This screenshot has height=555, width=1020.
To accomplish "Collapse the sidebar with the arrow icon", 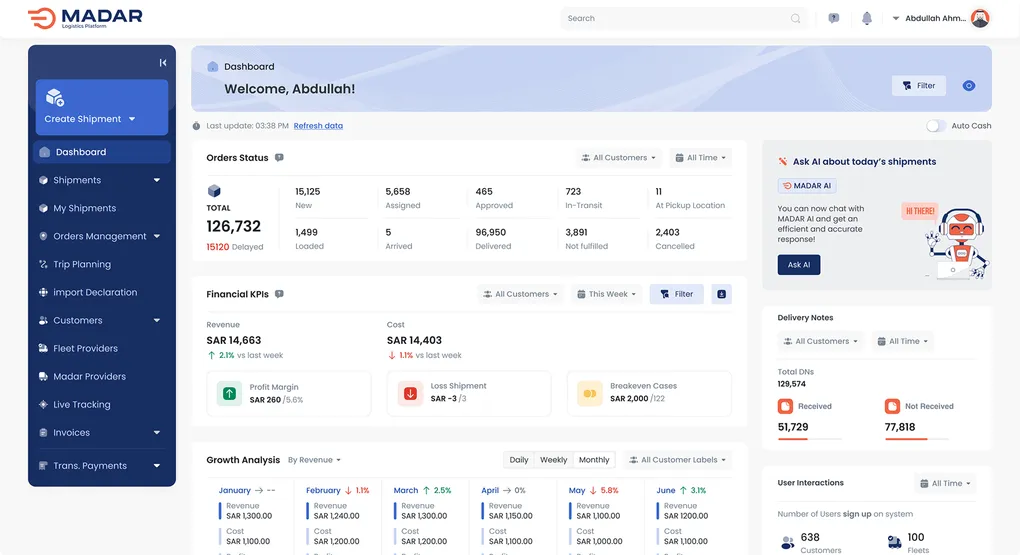I will tap(163, 63).
